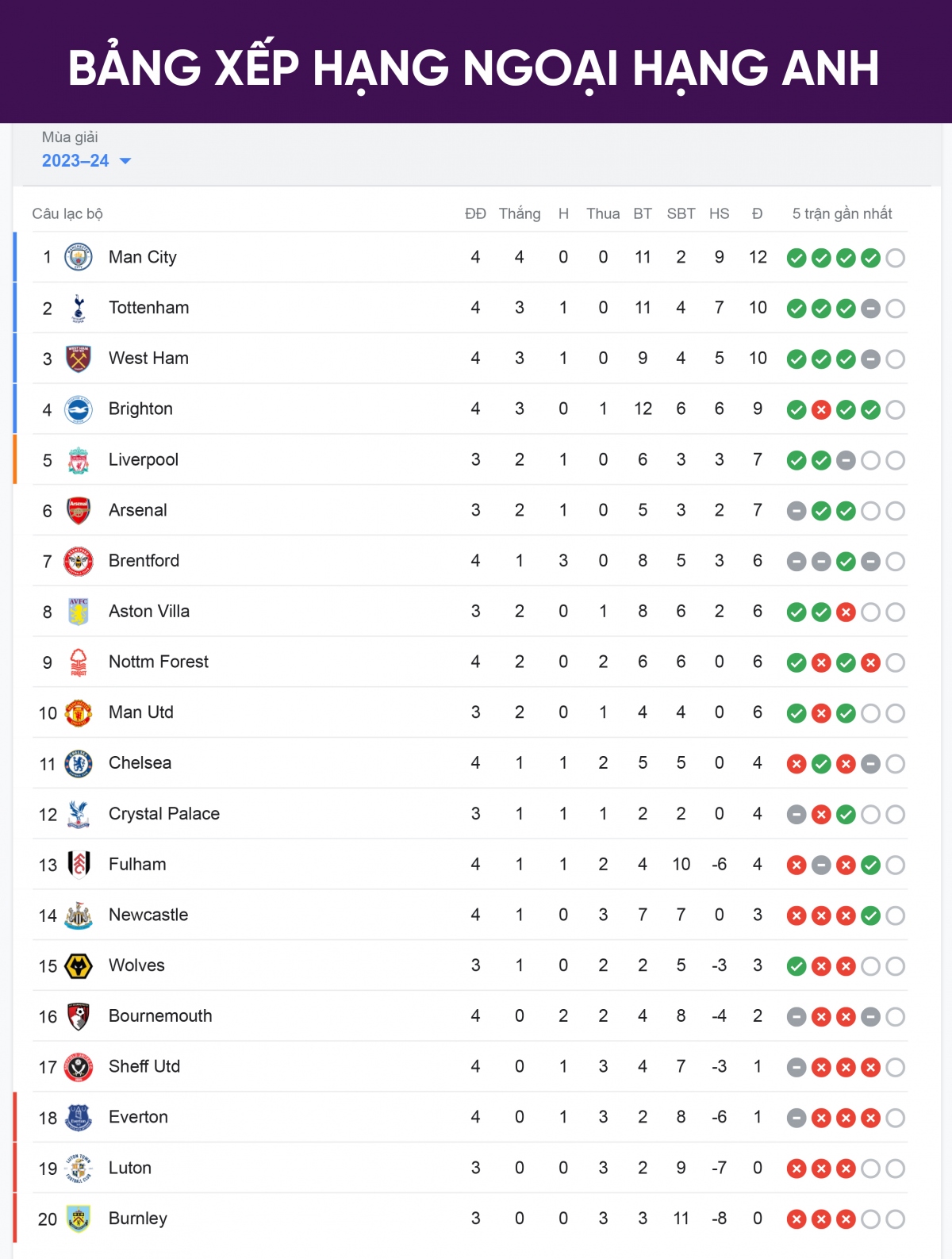Image resolution: width=952 pixels, height=1259 pixels.
Task: Click the Liverpool club crest
Action: (78, 460)
